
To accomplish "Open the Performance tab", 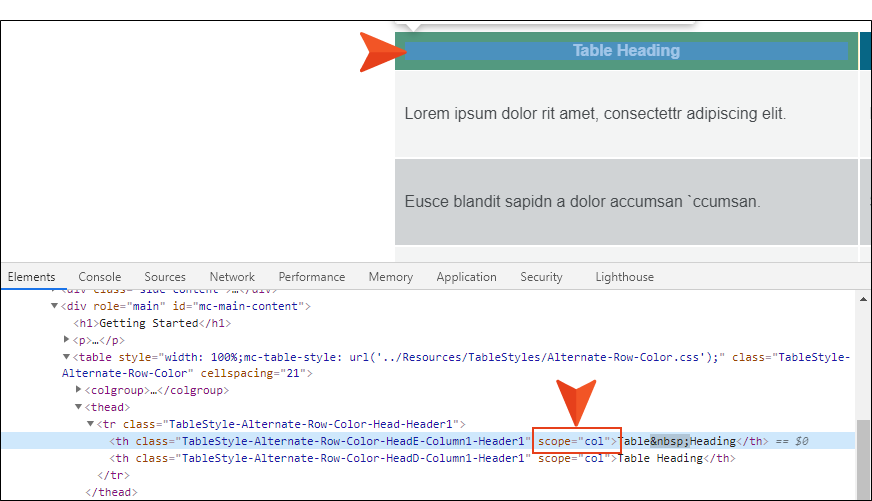I will point(311,277).
